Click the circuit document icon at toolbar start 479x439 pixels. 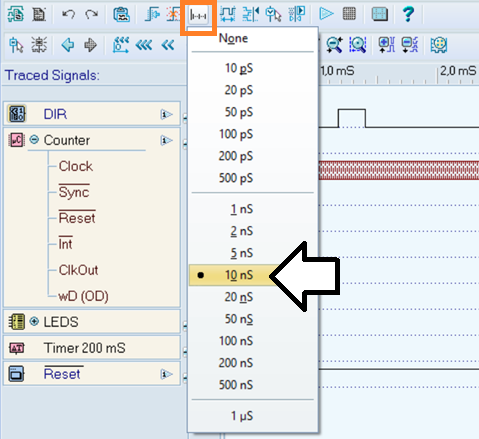click(16, 14)
